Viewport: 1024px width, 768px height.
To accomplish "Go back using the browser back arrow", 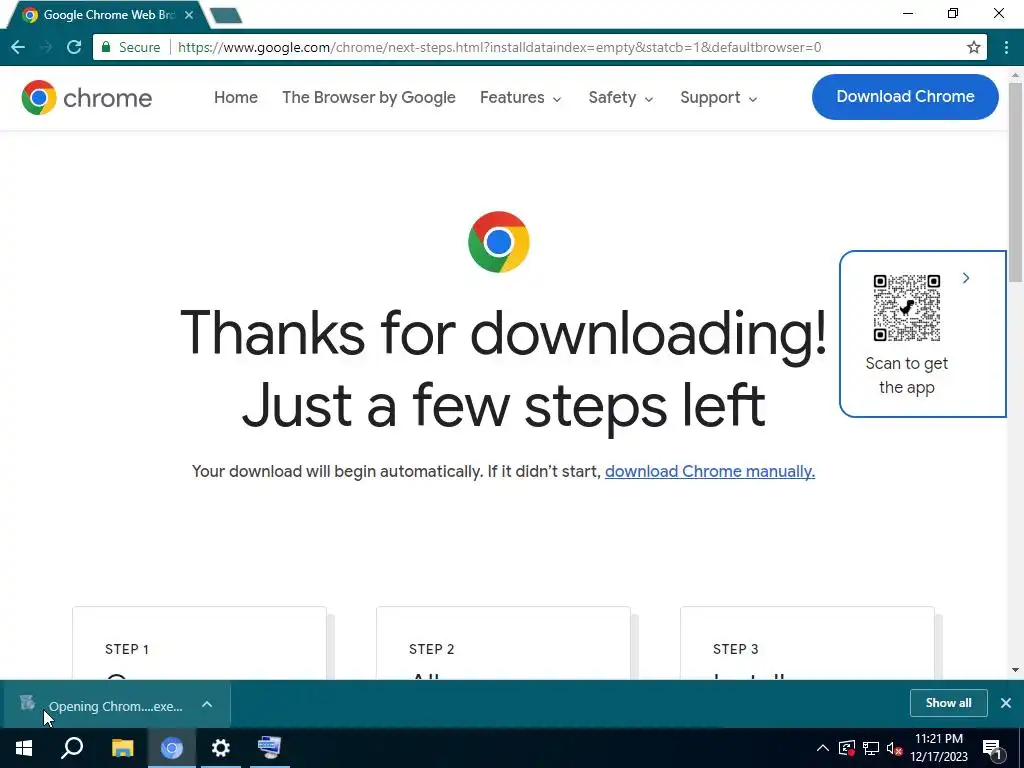I will point(18,47).
